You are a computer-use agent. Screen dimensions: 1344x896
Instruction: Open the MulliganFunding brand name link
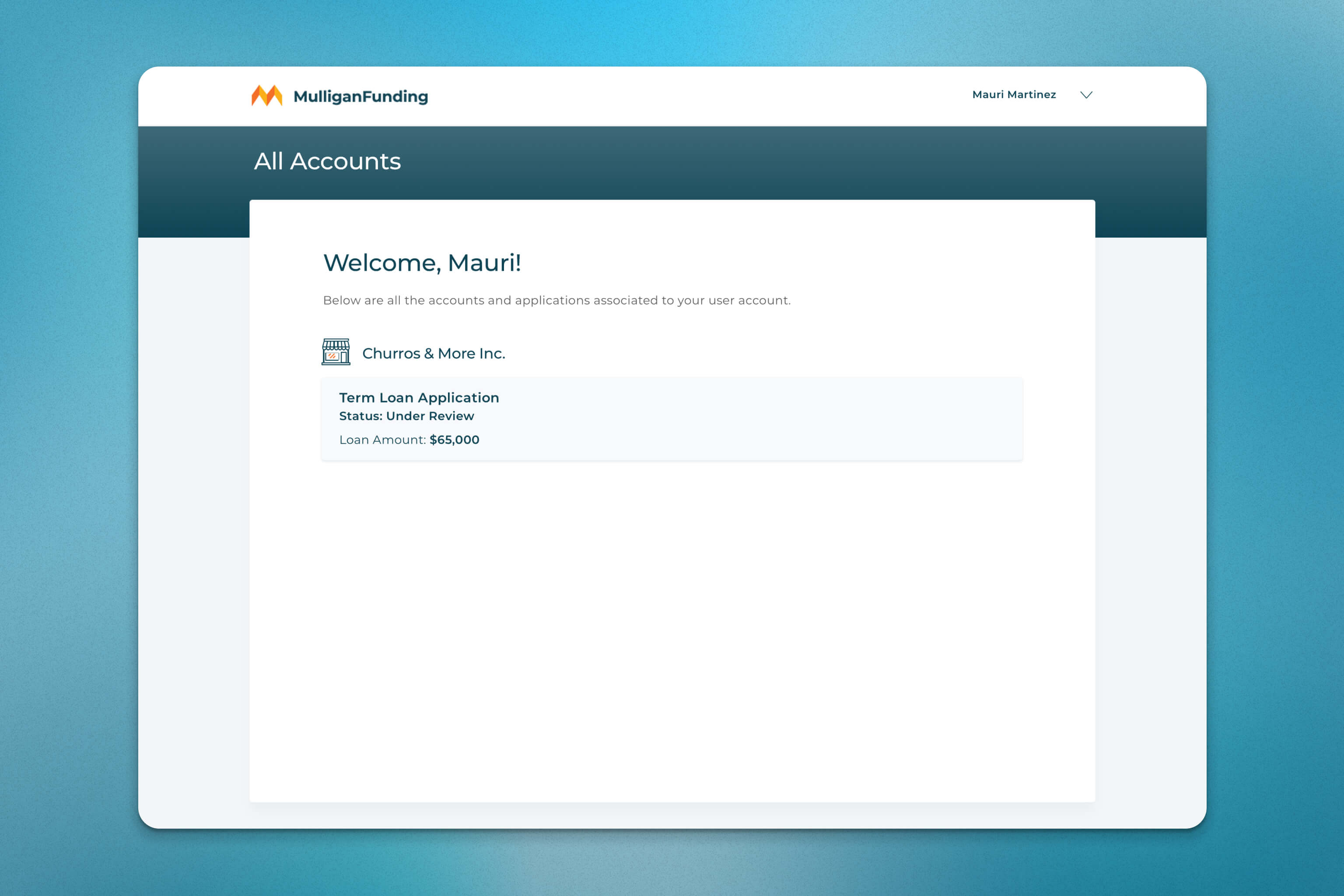(x=360, y=97)
